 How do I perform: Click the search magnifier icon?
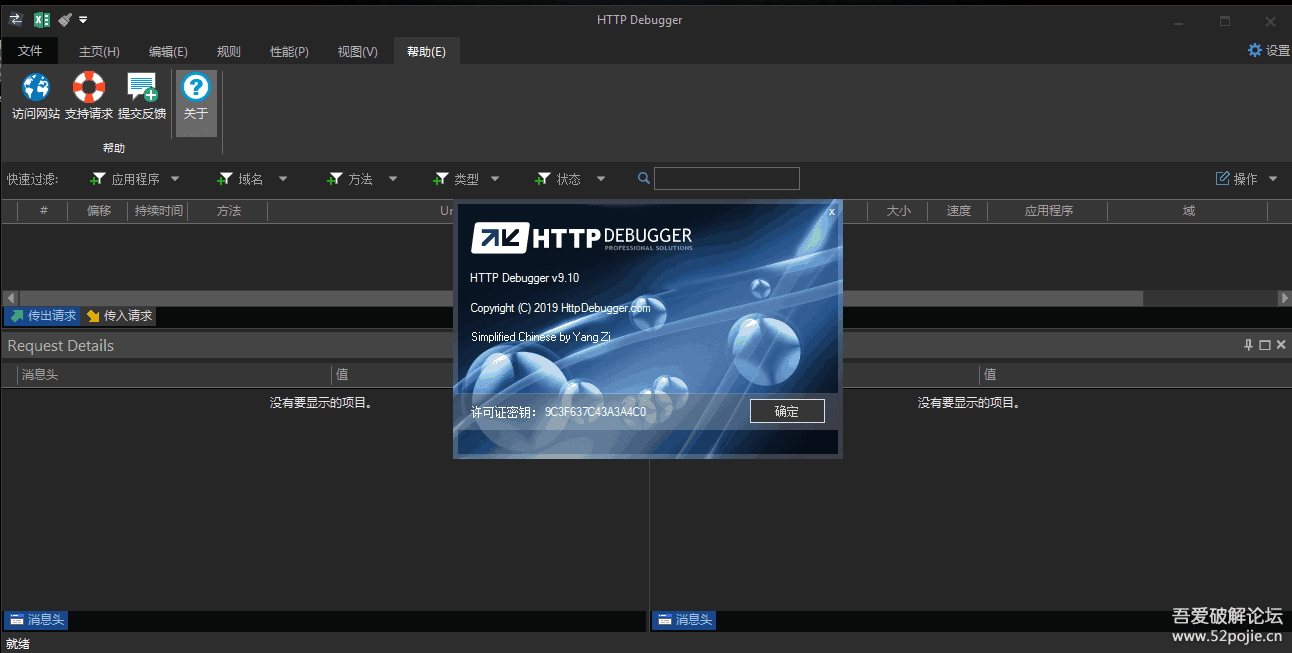click(x=644, y=178)
